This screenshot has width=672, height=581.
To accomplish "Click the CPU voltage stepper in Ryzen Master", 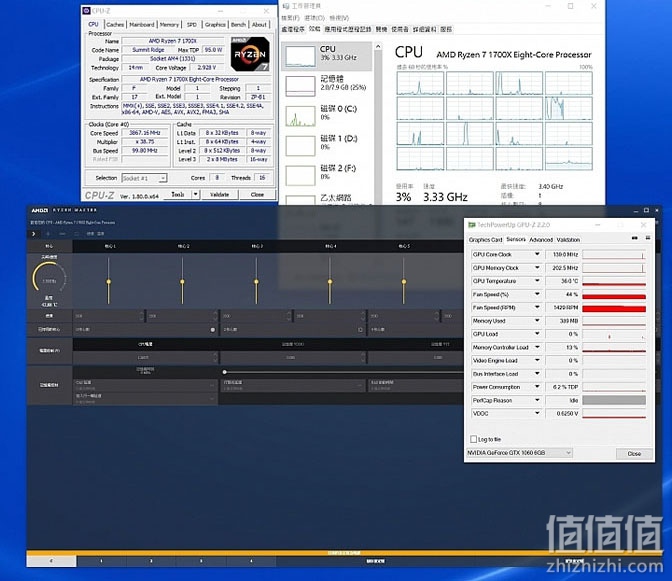I will coord(215,357).
